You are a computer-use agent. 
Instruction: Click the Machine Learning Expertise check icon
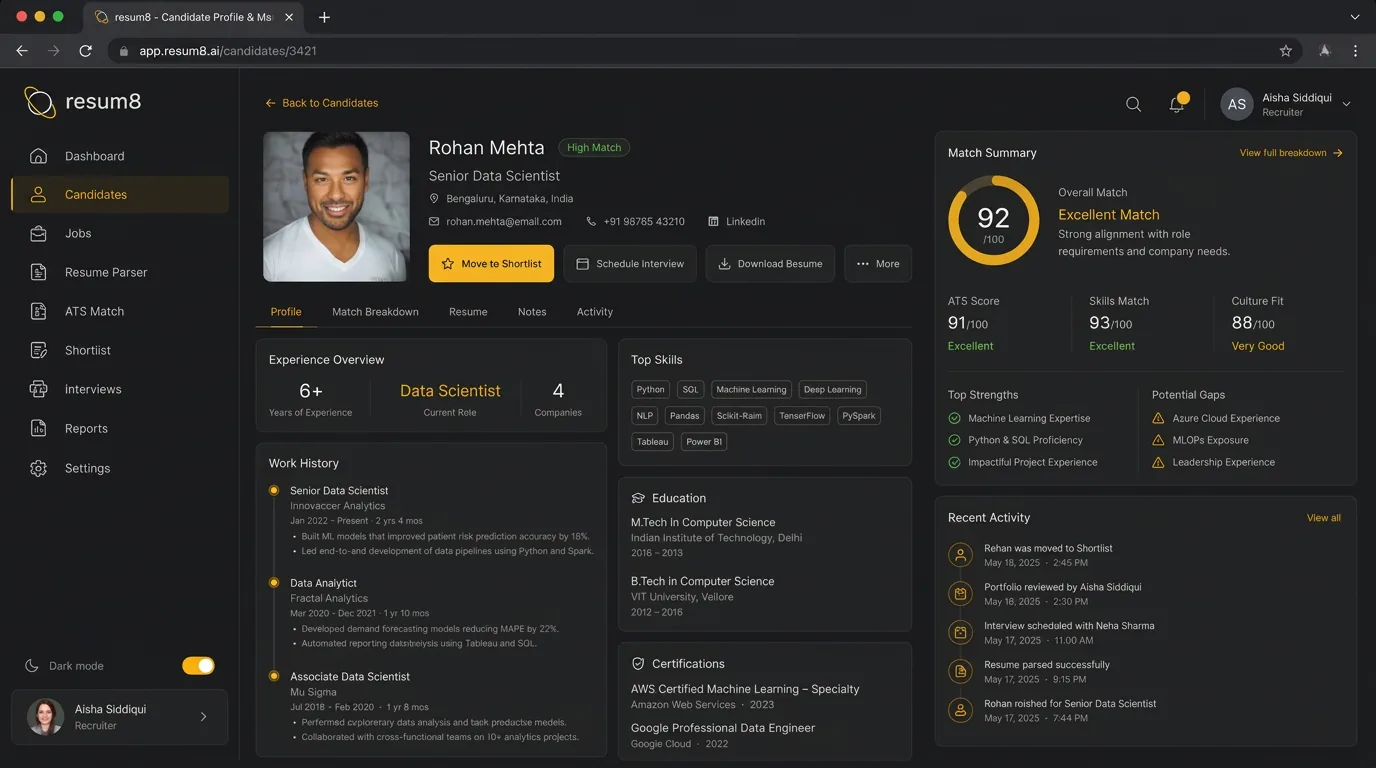[x=954, y=419]
